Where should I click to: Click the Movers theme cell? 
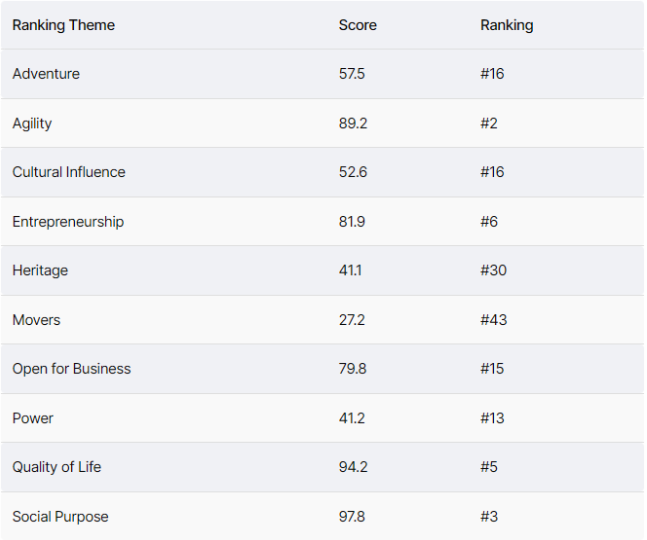[36, 320]
